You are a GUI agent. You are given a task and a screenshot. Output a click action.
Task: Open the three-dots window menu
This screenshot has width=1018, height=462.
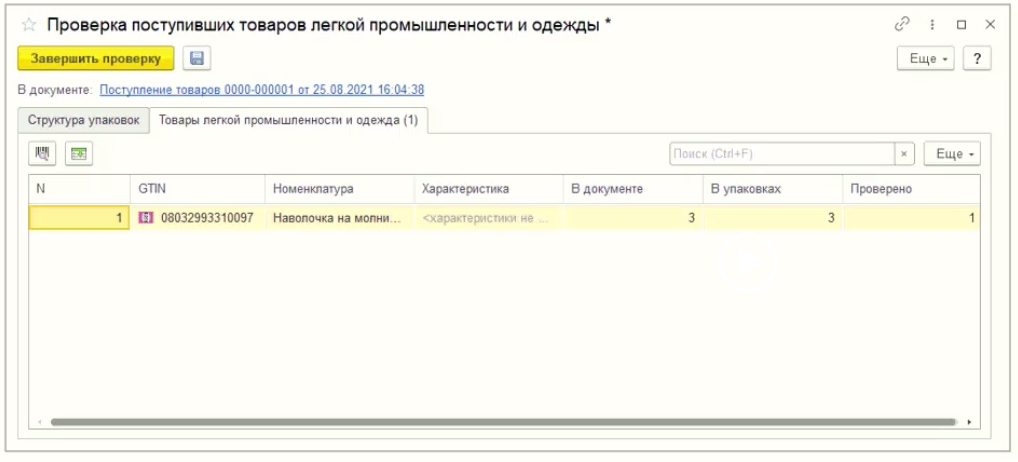(933, 25)
